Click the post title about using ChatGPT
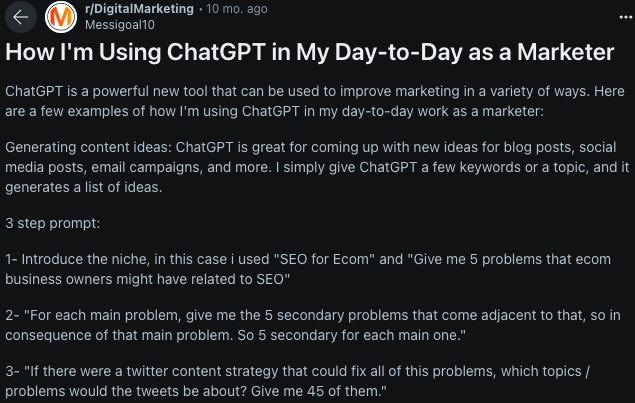The image size is (635, 403). coord(310,52)
